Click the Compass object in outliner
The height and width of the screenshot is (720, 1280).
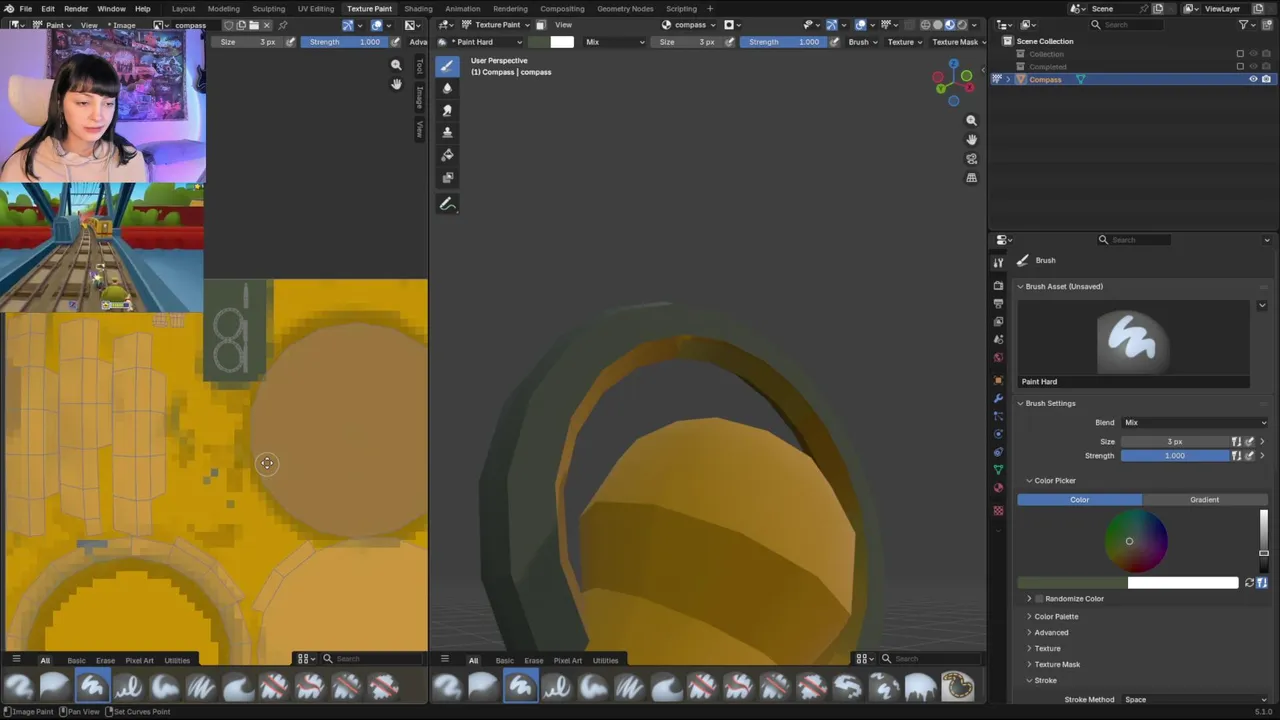click(x=1045, y=79)
